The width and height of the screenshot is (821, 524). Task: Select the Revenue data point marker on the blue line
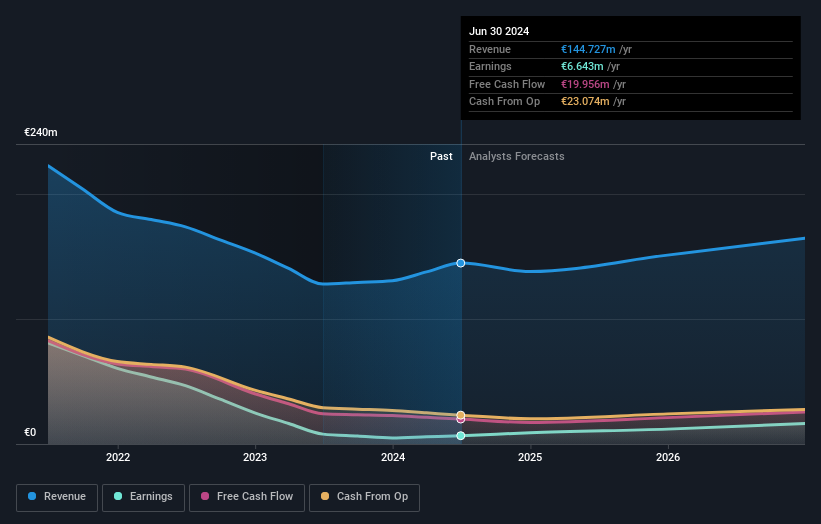point(461,263)
